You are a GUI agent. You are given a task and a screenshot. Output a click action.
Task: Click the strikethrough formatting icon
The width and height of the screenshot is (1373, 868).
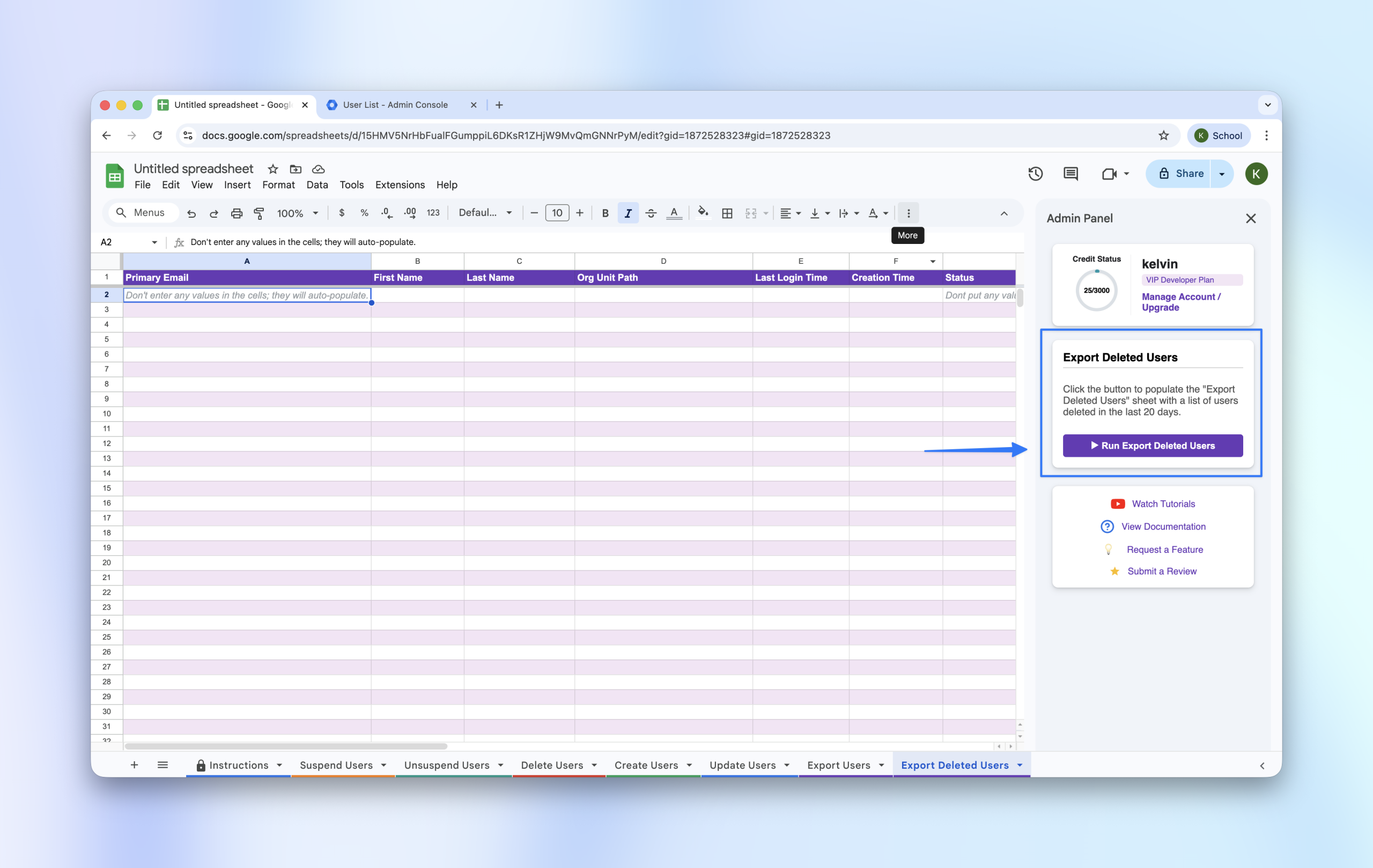point(651,213)
